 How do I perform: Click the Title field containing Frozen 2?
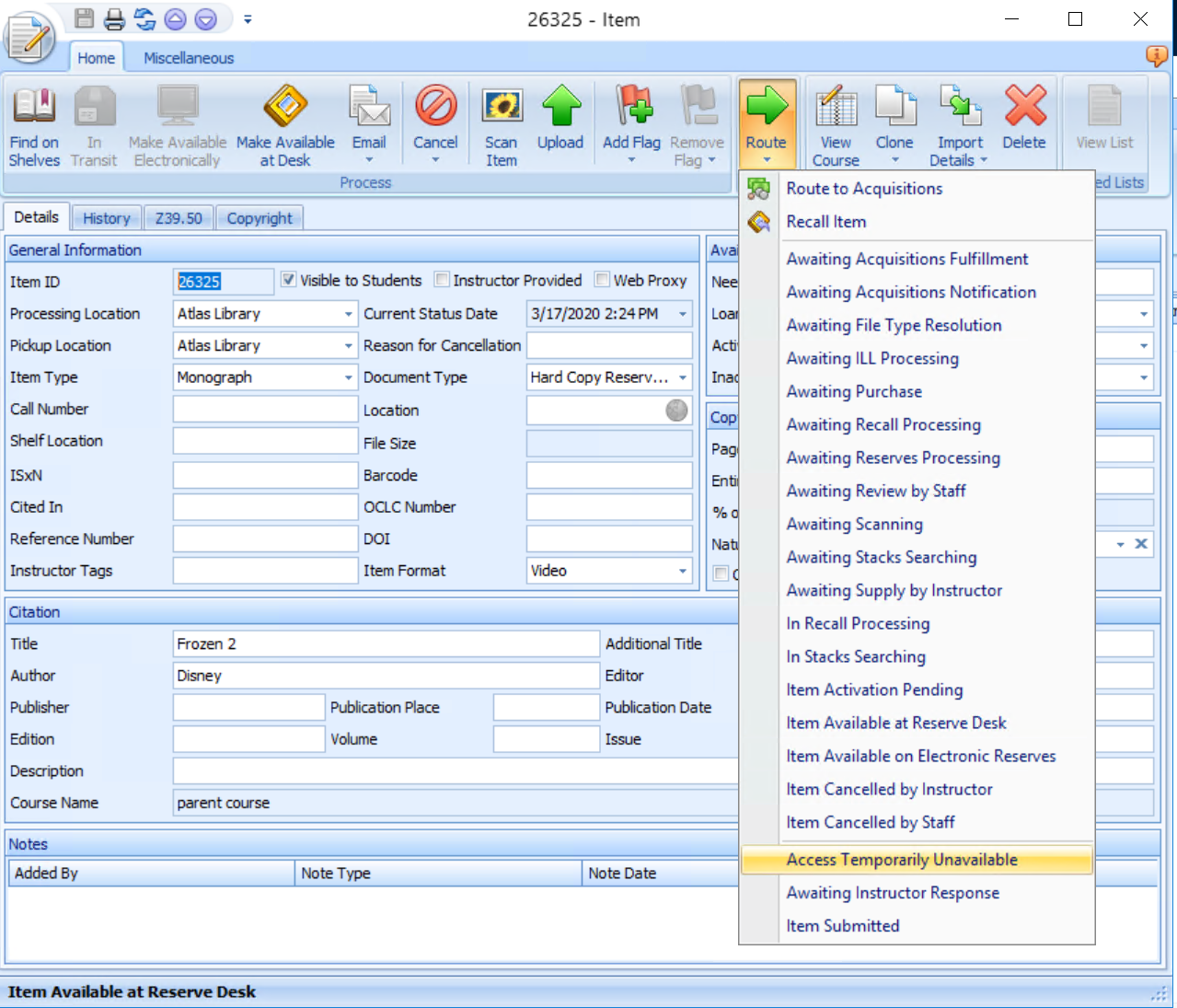coord(385,644)
